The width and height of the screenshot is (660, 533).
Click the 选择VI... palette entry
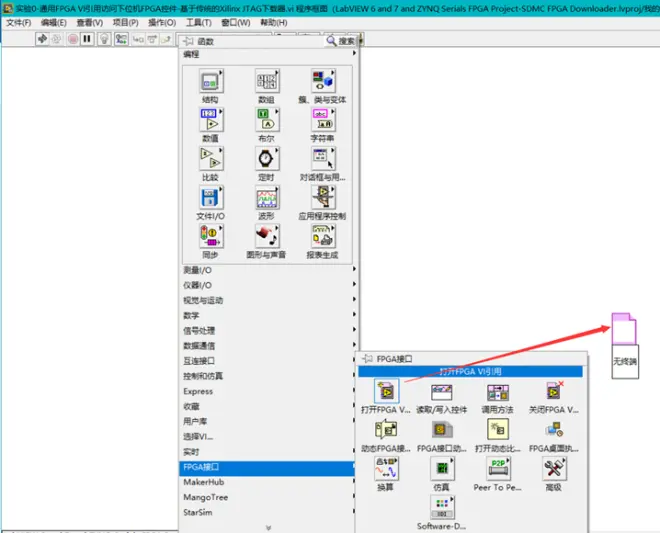[x=269, y=437]
